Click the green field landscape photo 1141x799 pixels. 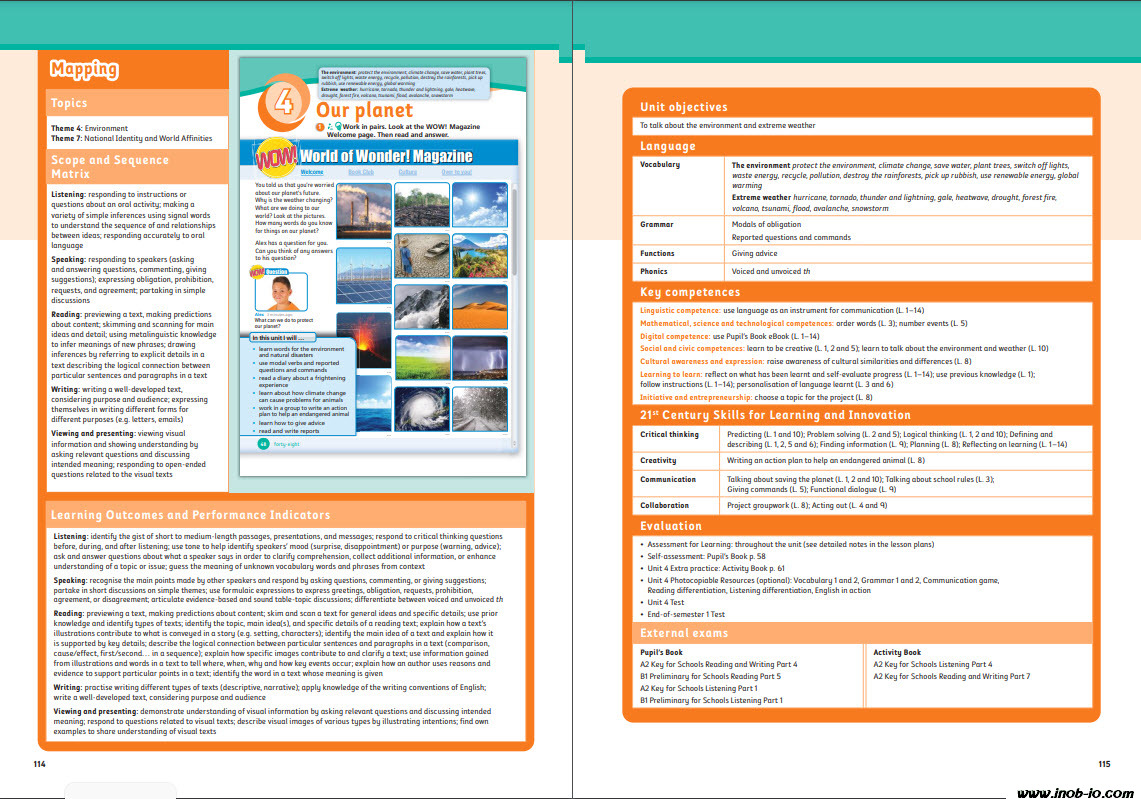[422, 358]
